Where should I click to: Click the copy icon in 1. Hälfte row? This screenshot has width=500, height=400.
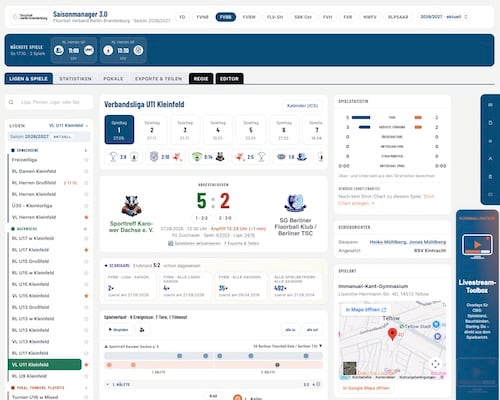tap(318, 384)
